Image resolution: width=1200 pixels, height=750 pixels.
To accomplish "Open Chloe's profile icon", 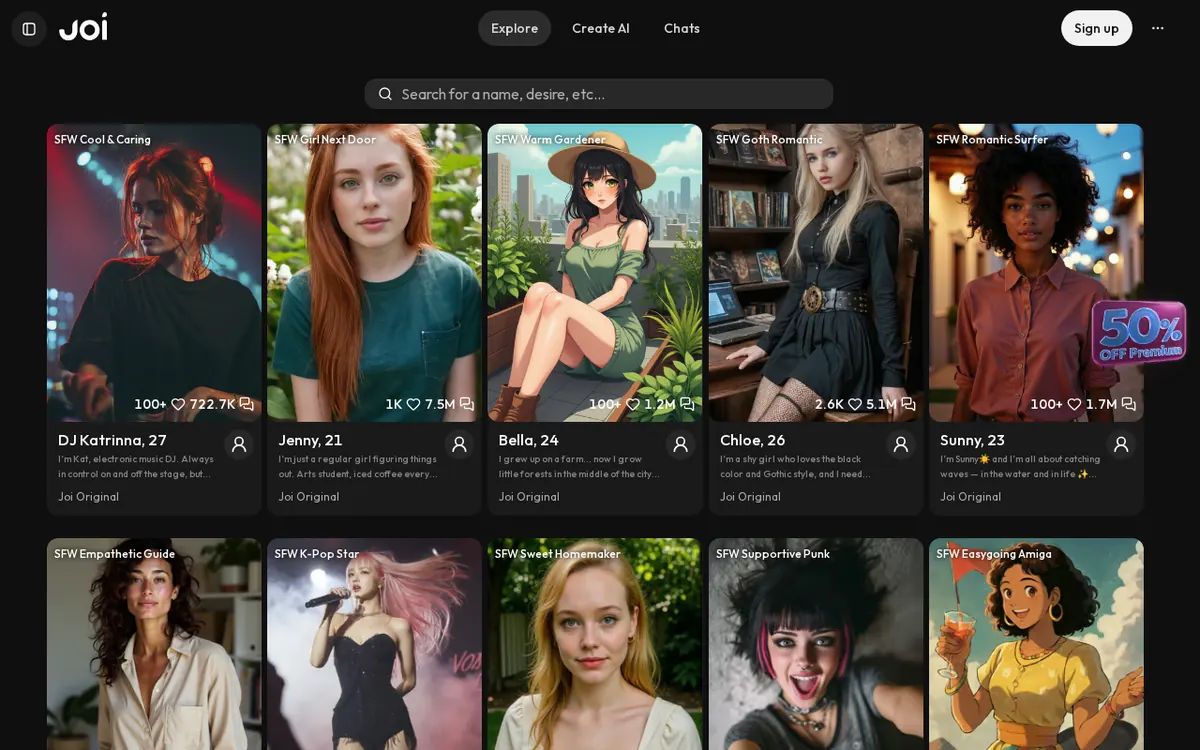I will [901, 445].
